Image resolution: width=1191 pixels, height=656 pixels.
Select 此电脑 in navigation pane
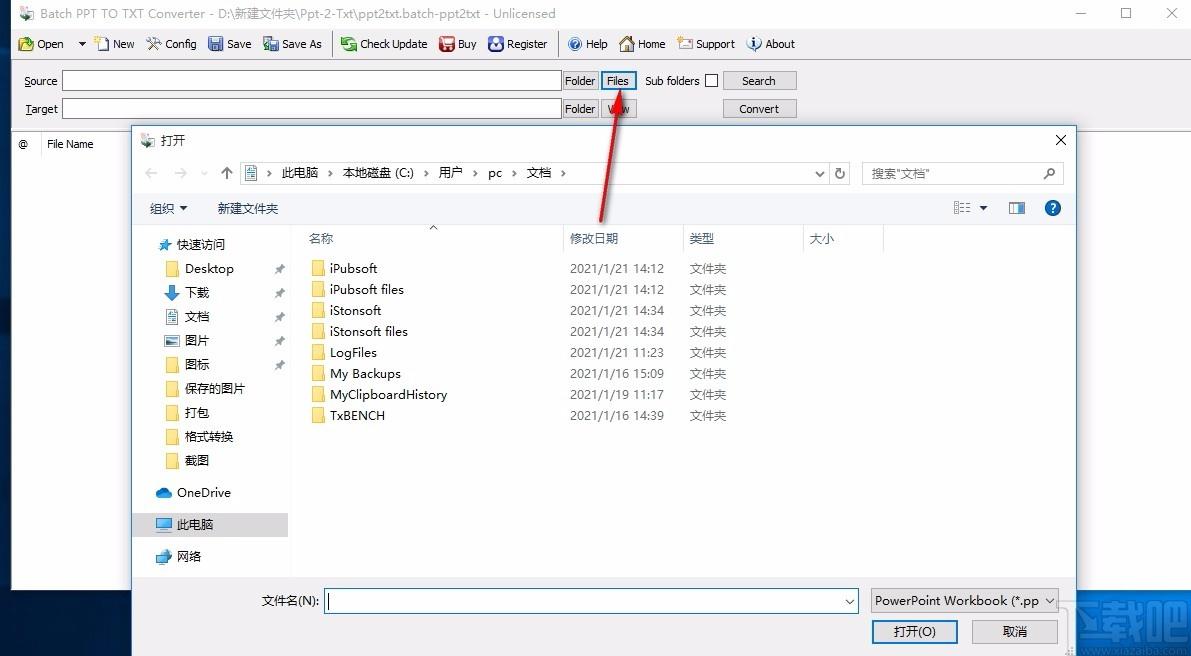pos(195,525)
